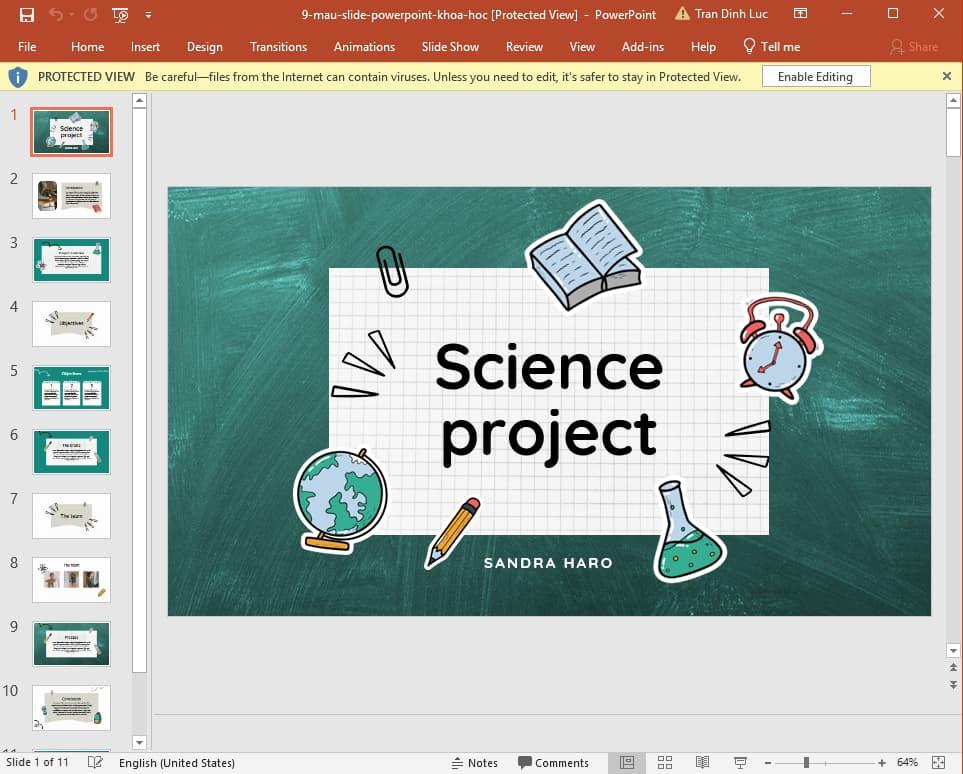The image size is (963, 774).
Task: Open Ribbon Display Options
Action: tap(800, 14)
